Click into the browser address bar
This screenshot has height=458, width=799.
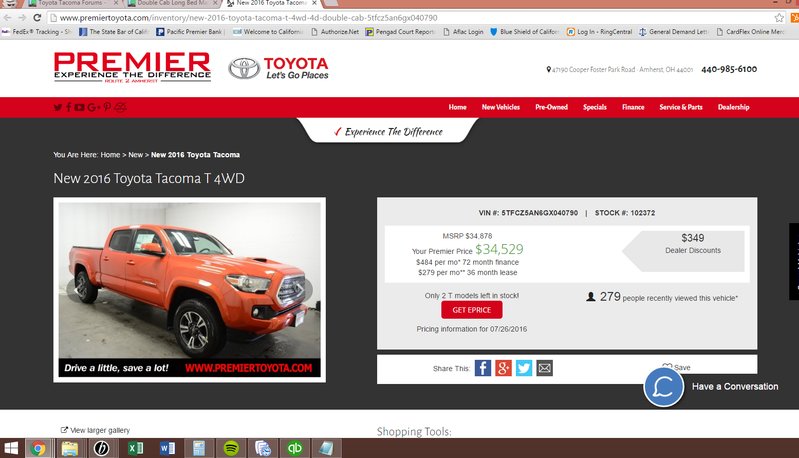(408, 18)
